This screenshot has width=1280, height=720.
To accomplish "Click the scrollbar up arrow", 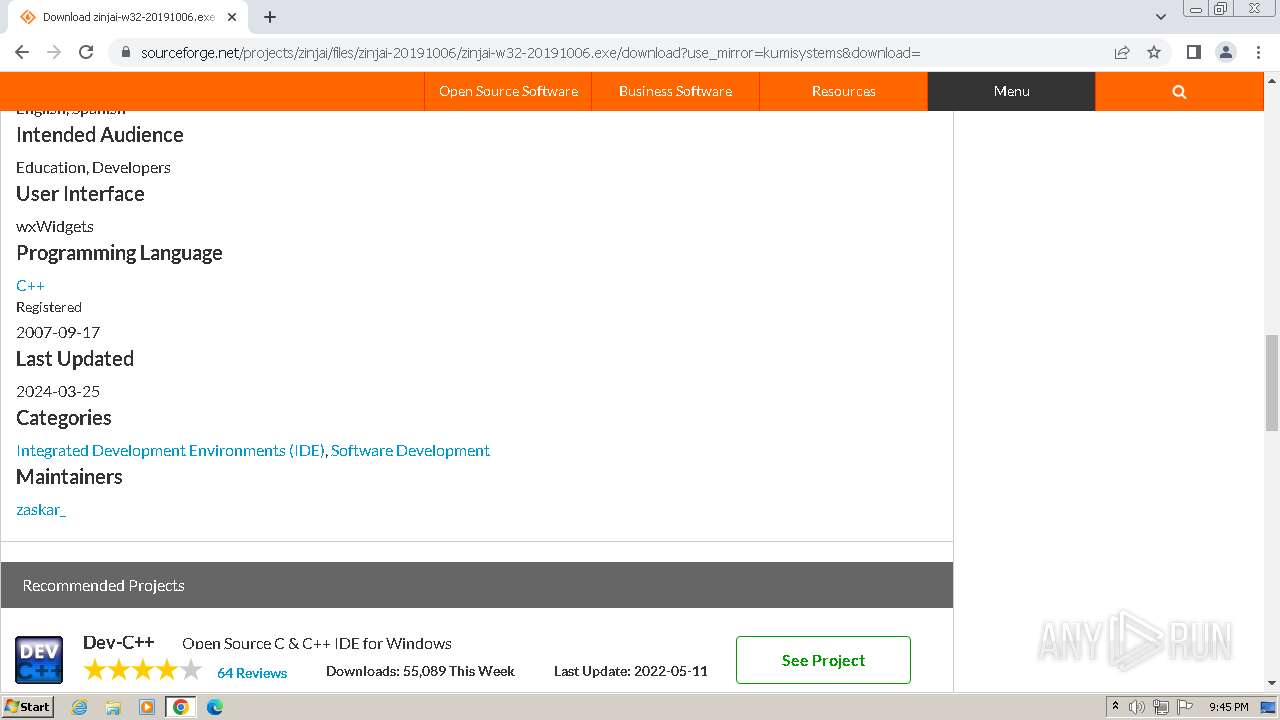I will coord(1271,81).
